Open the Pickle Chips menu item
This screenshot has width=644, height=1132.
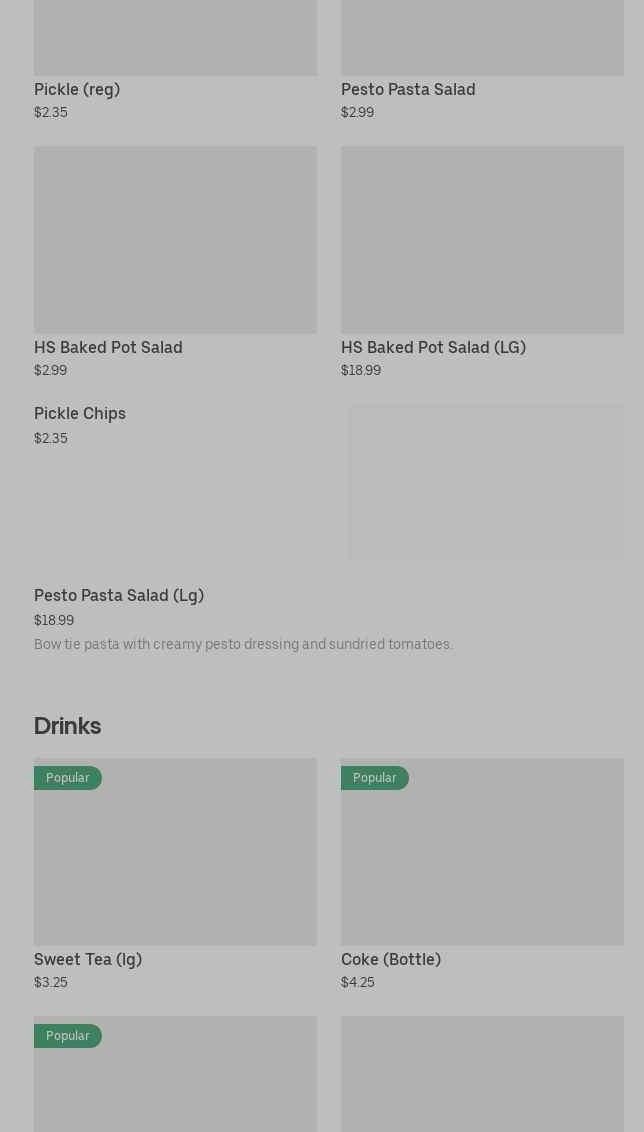pos(80,413)
